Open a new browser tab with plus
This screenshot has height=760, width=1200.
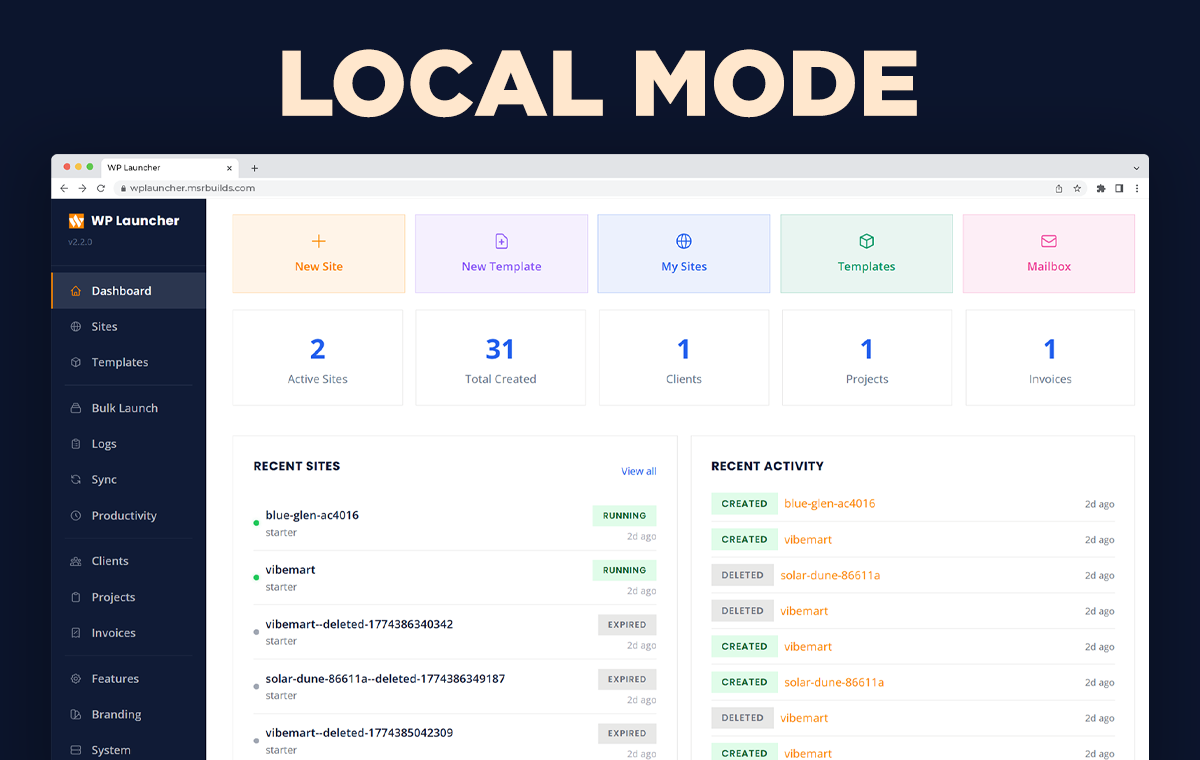[x=255, y=168]
